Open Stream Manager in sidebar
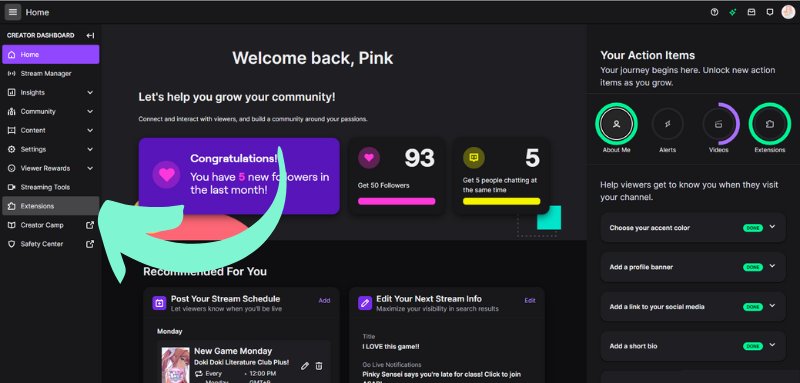Image resolution: width=800 pixels, height=383 pixels. [51, 73]
